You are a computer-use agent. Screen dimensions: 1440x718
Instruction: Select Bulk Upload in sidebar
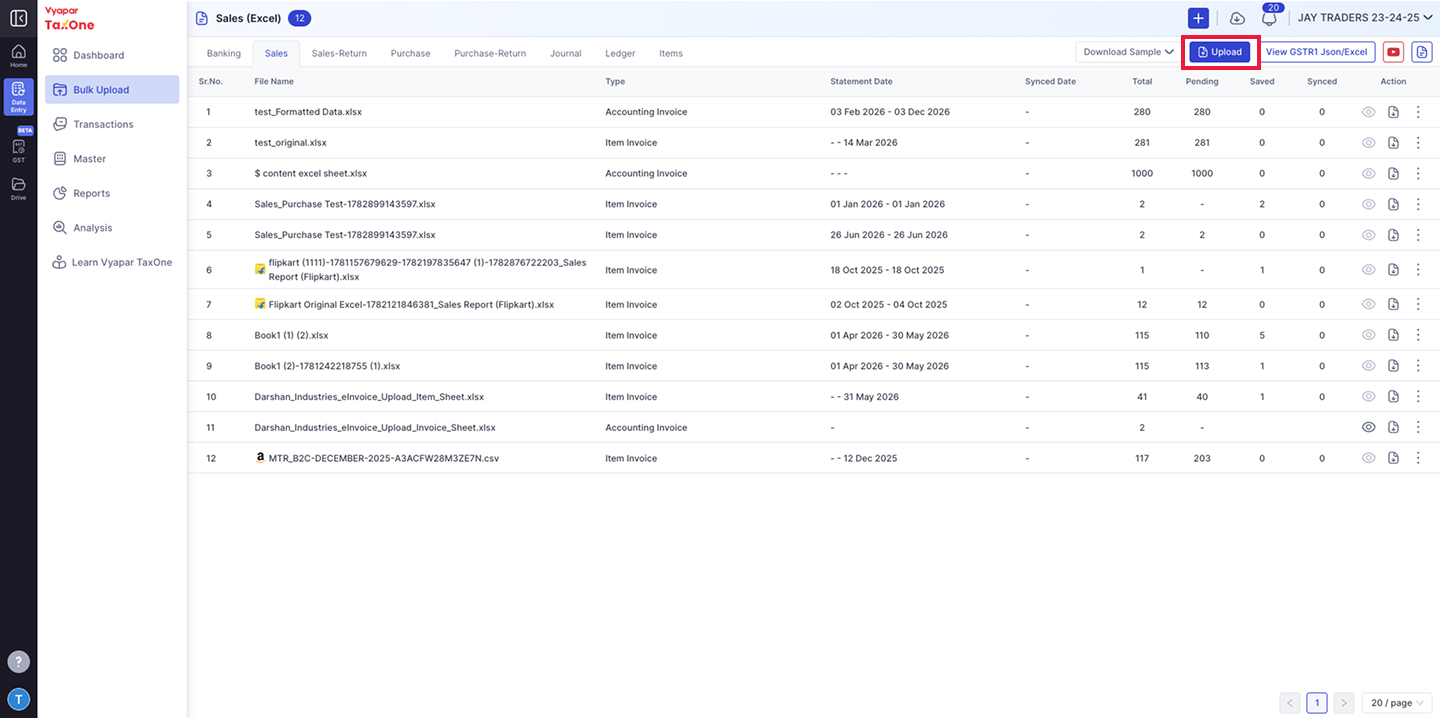point(112,90)
